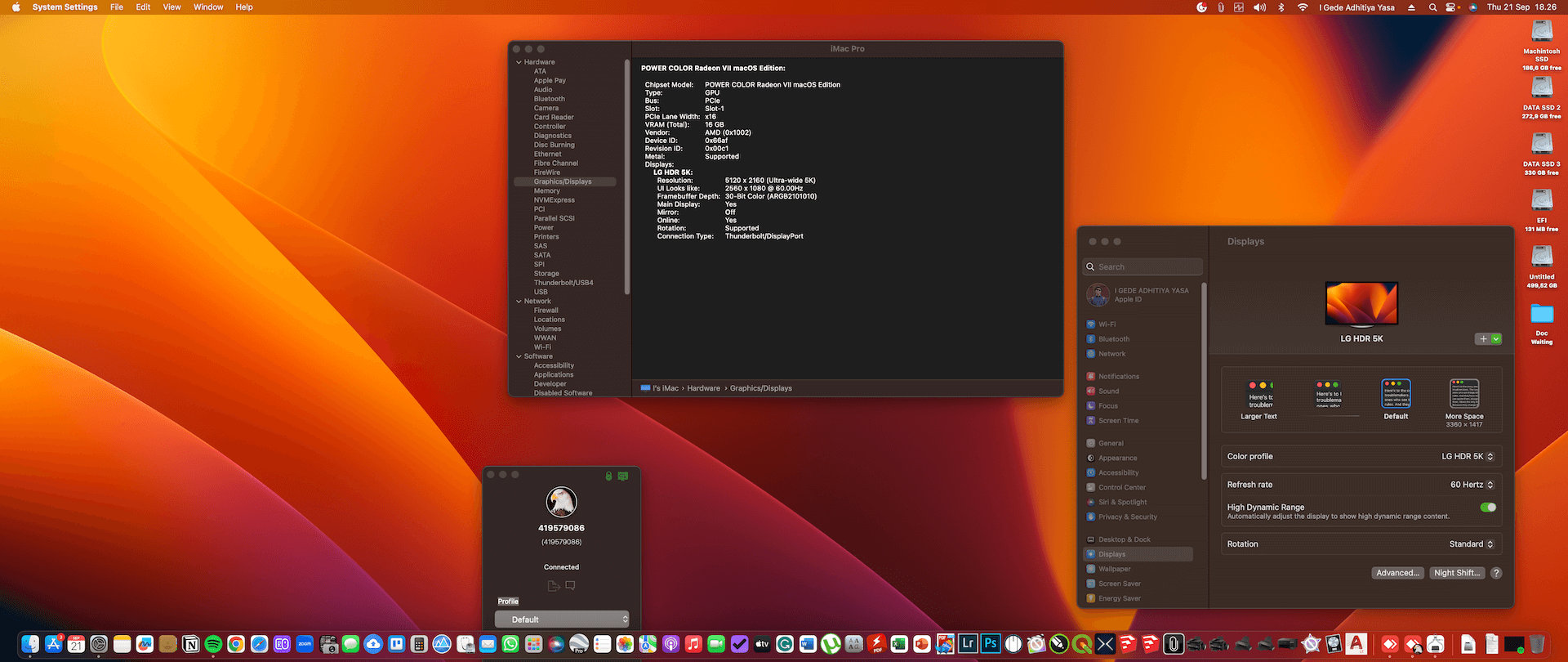Viewport: 1568px width, 662px height.
Task: Open the Energy Saver settings pane
Action: (1138, 598)
